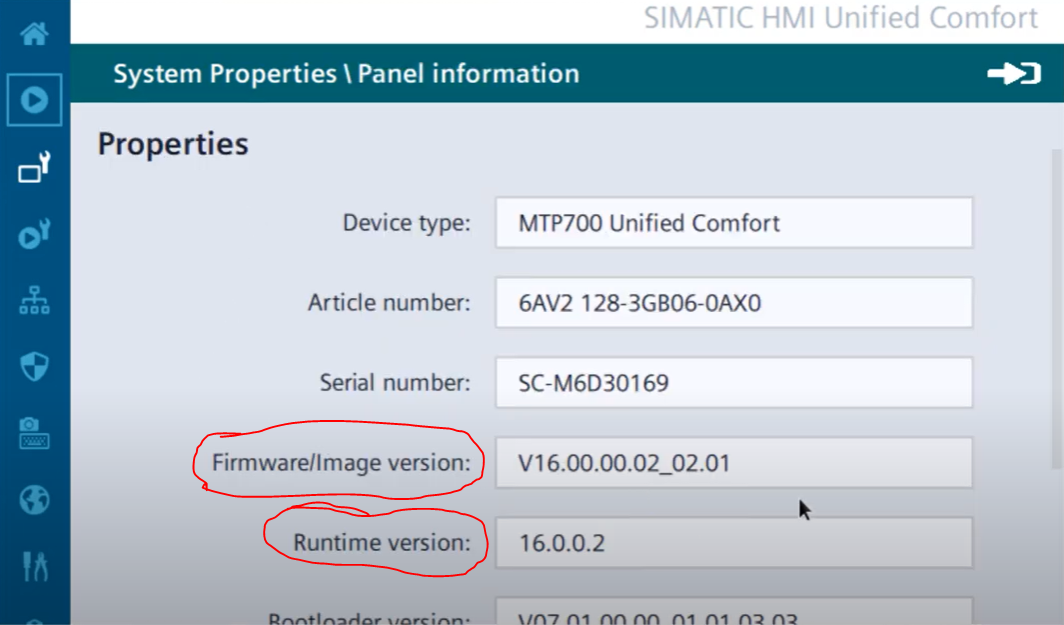The image size is (1064, 625).
Task: Click the Serial number field
Action: (733, 382)
